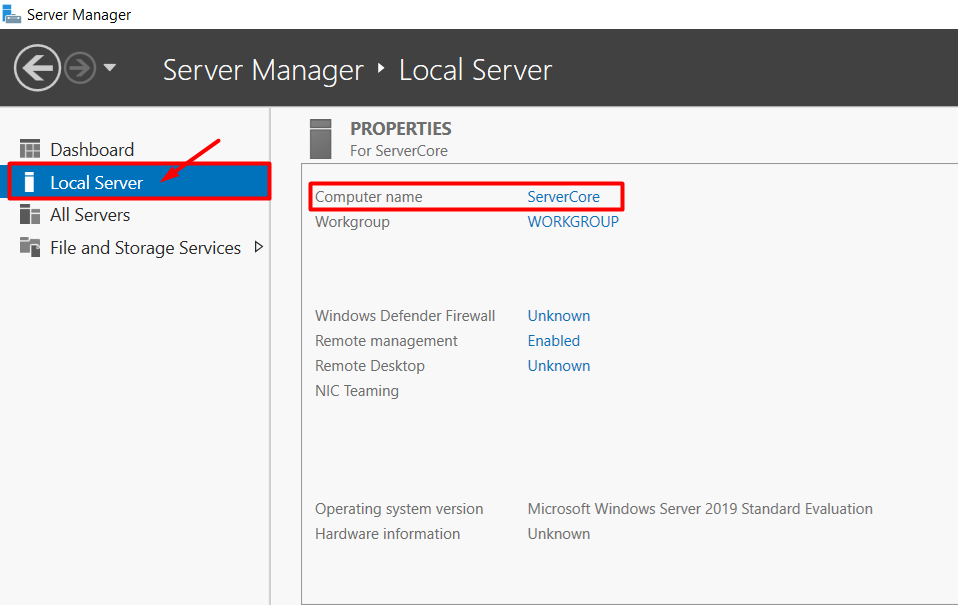
Task: Open the Dashboard page
Action: tap(92, 149)
